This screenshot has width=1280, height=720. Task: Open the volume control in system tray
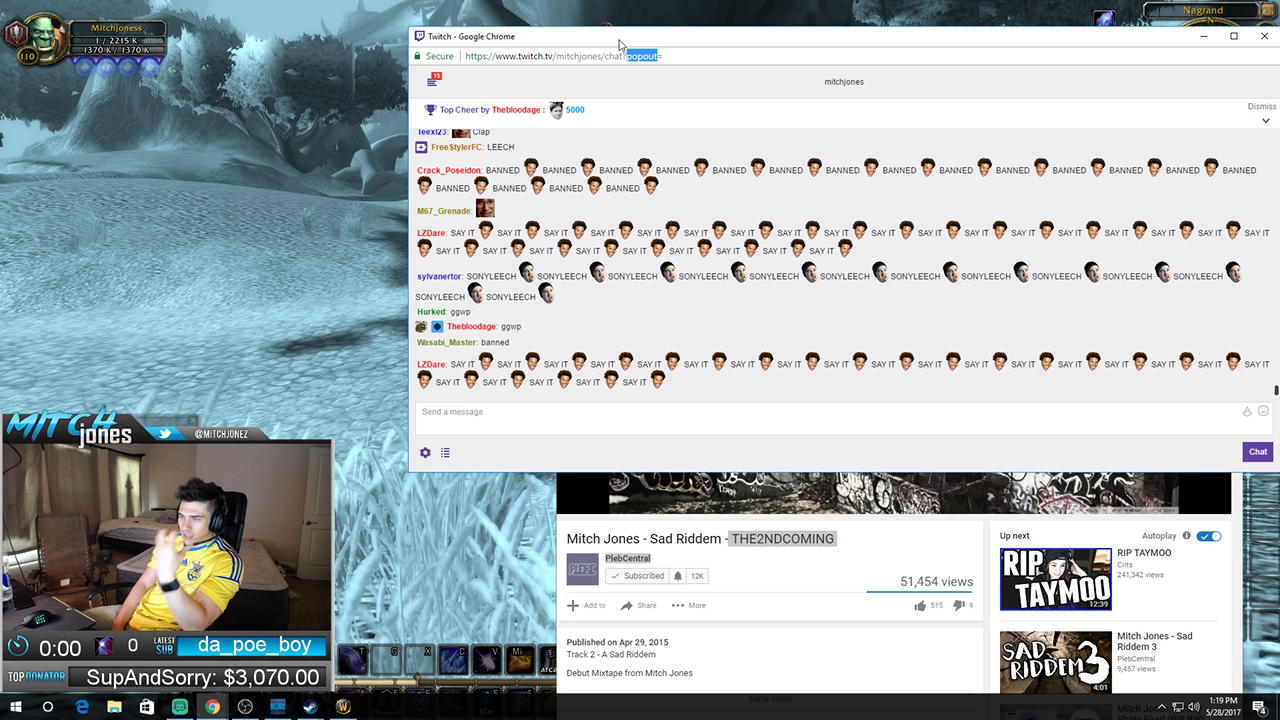(1194, 707)
